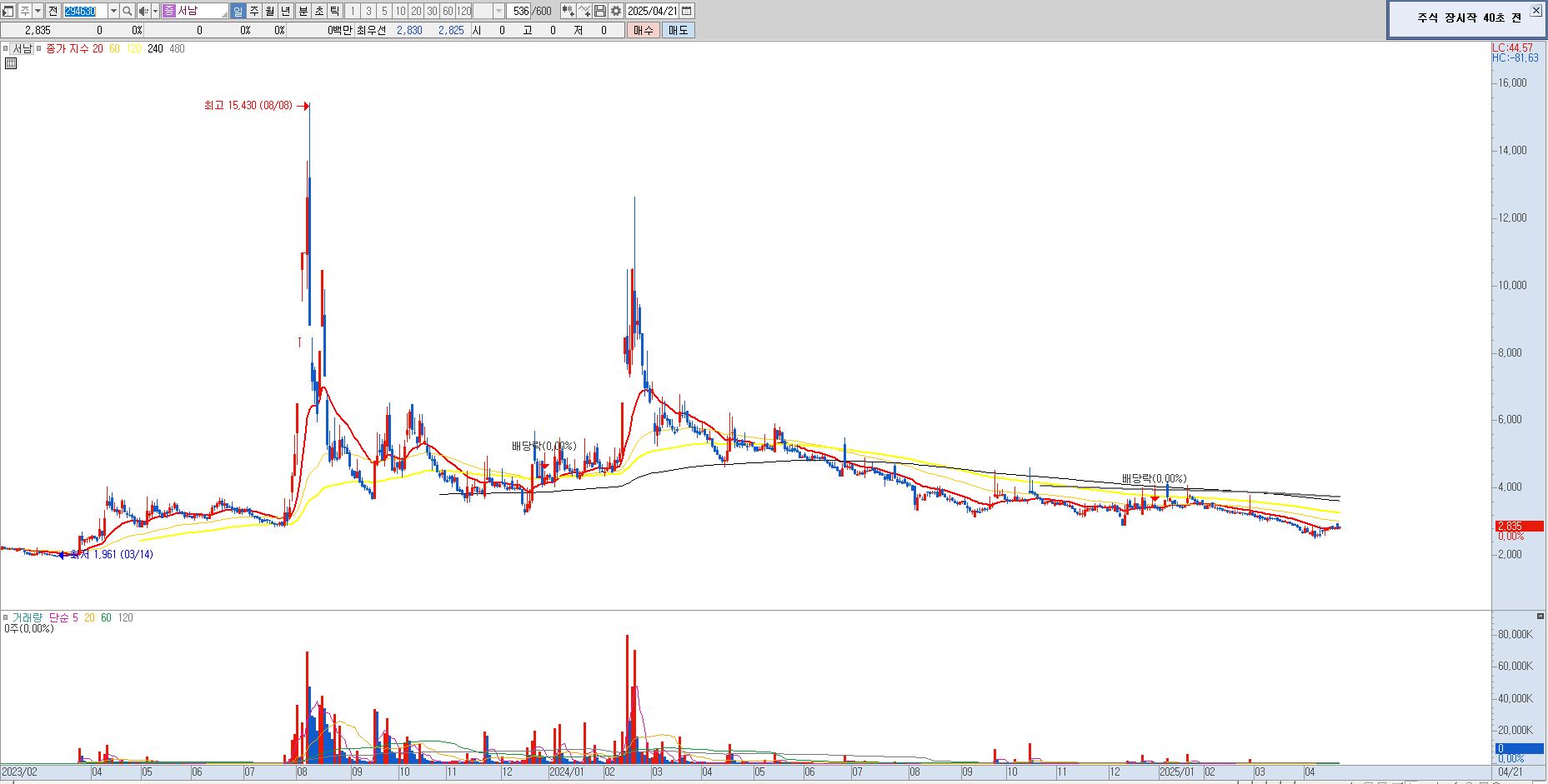Open the calendar date picker icon
The height and width of the screenshot is (784, 1548).
coord(686,11)
